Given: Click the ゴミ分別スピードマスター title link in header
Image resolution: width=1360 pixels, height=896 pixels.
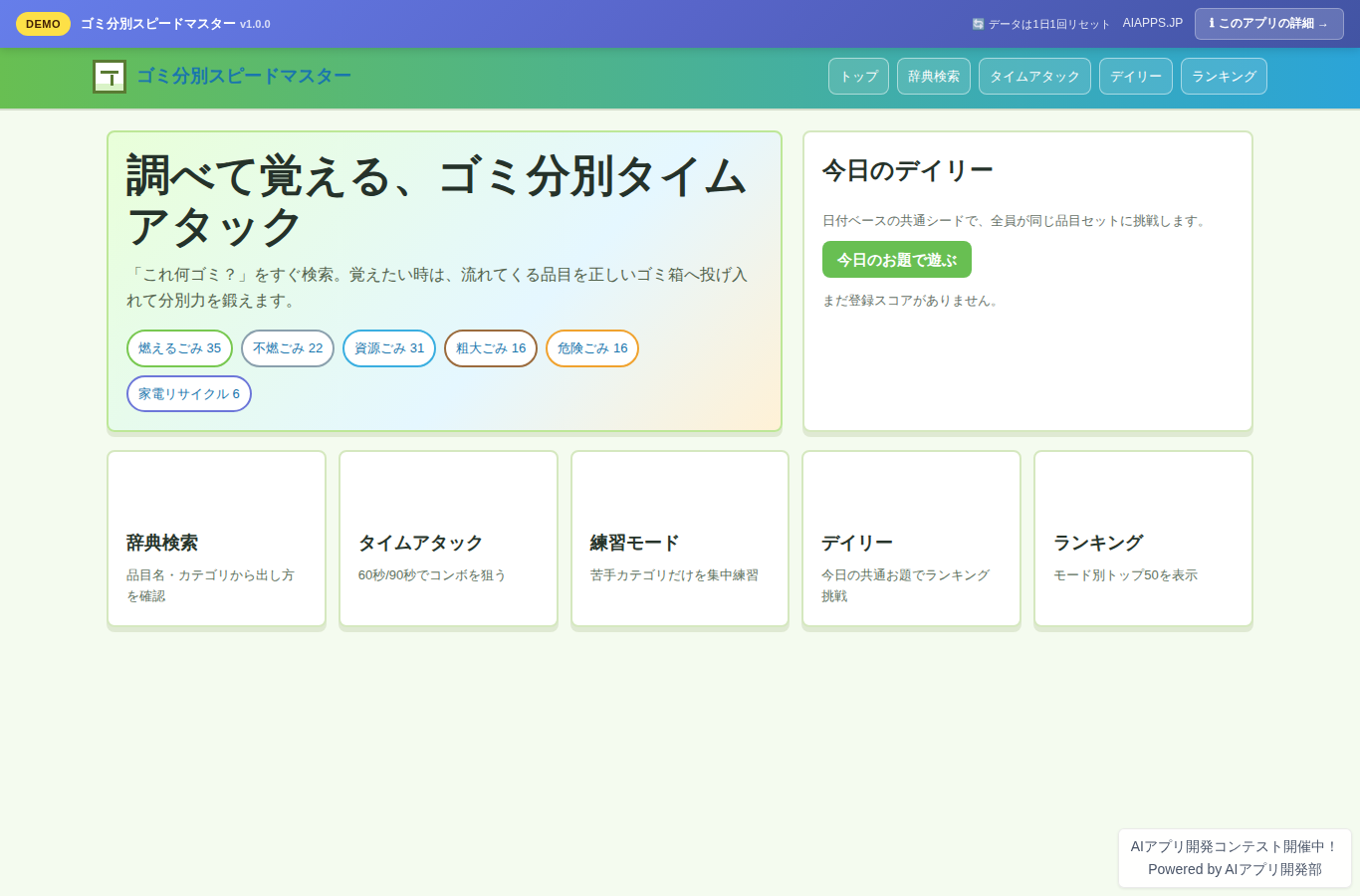Looking at the screenshot, I should point(244,77).
